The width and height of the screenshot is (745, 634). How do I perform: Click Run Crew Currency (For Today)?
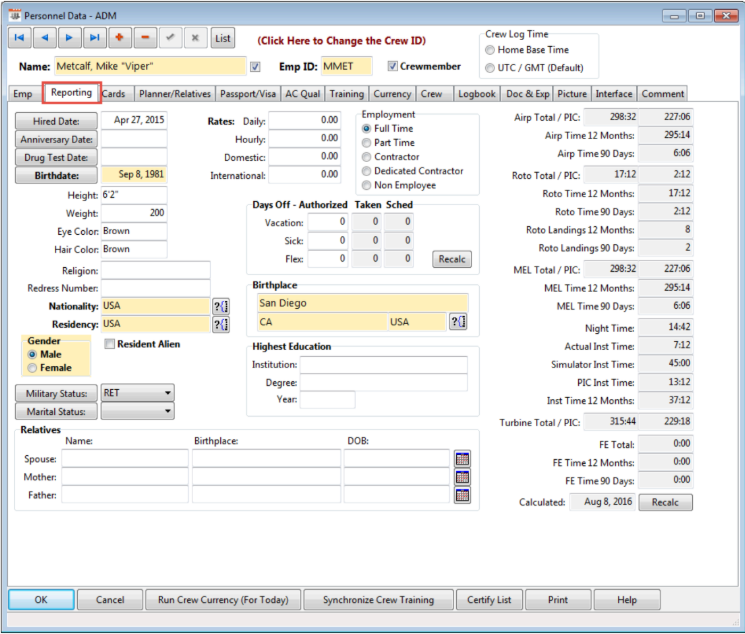click(x=223, y=600)
